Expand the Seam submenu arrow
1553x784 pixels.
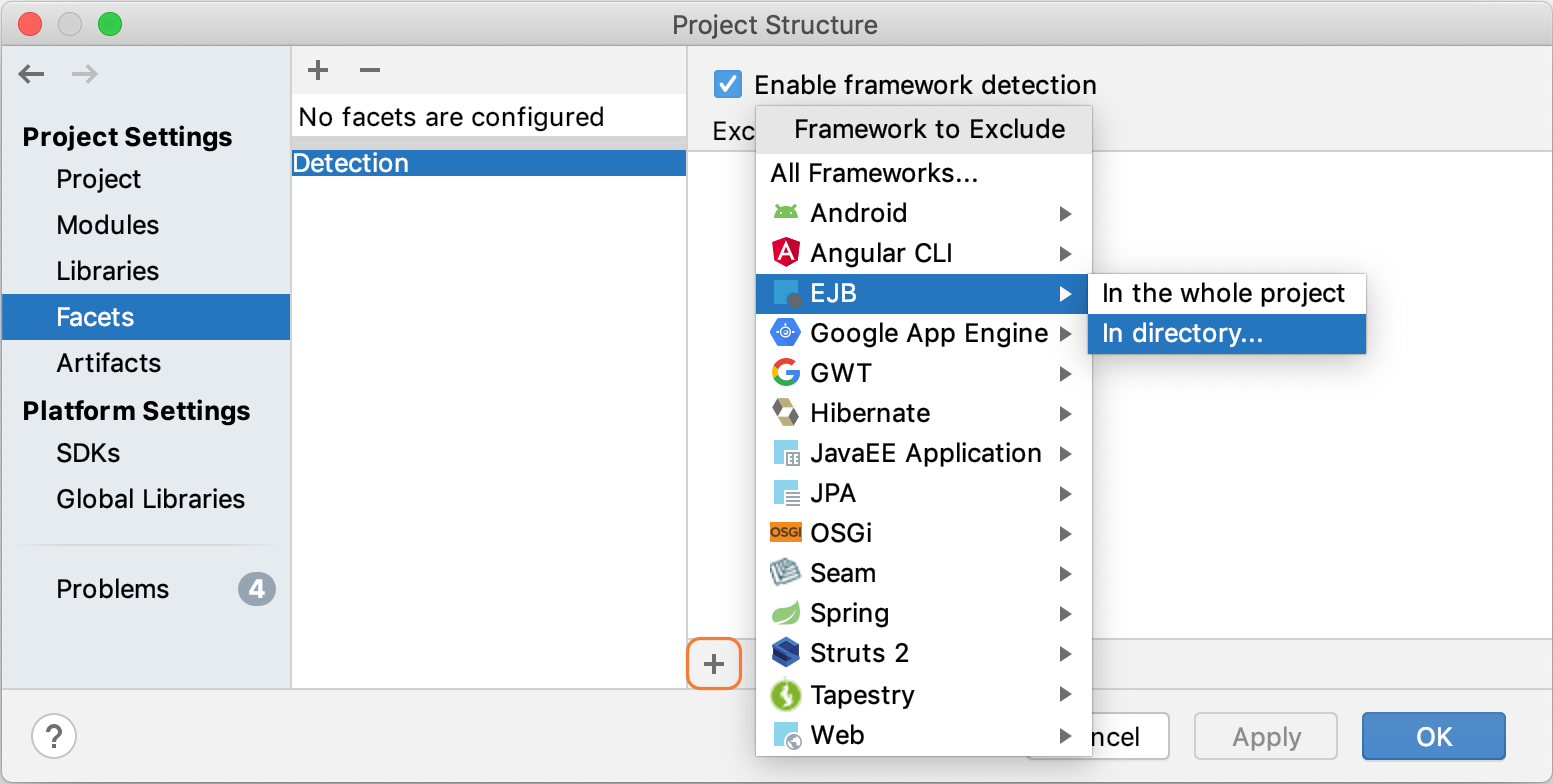point(1066,573)
